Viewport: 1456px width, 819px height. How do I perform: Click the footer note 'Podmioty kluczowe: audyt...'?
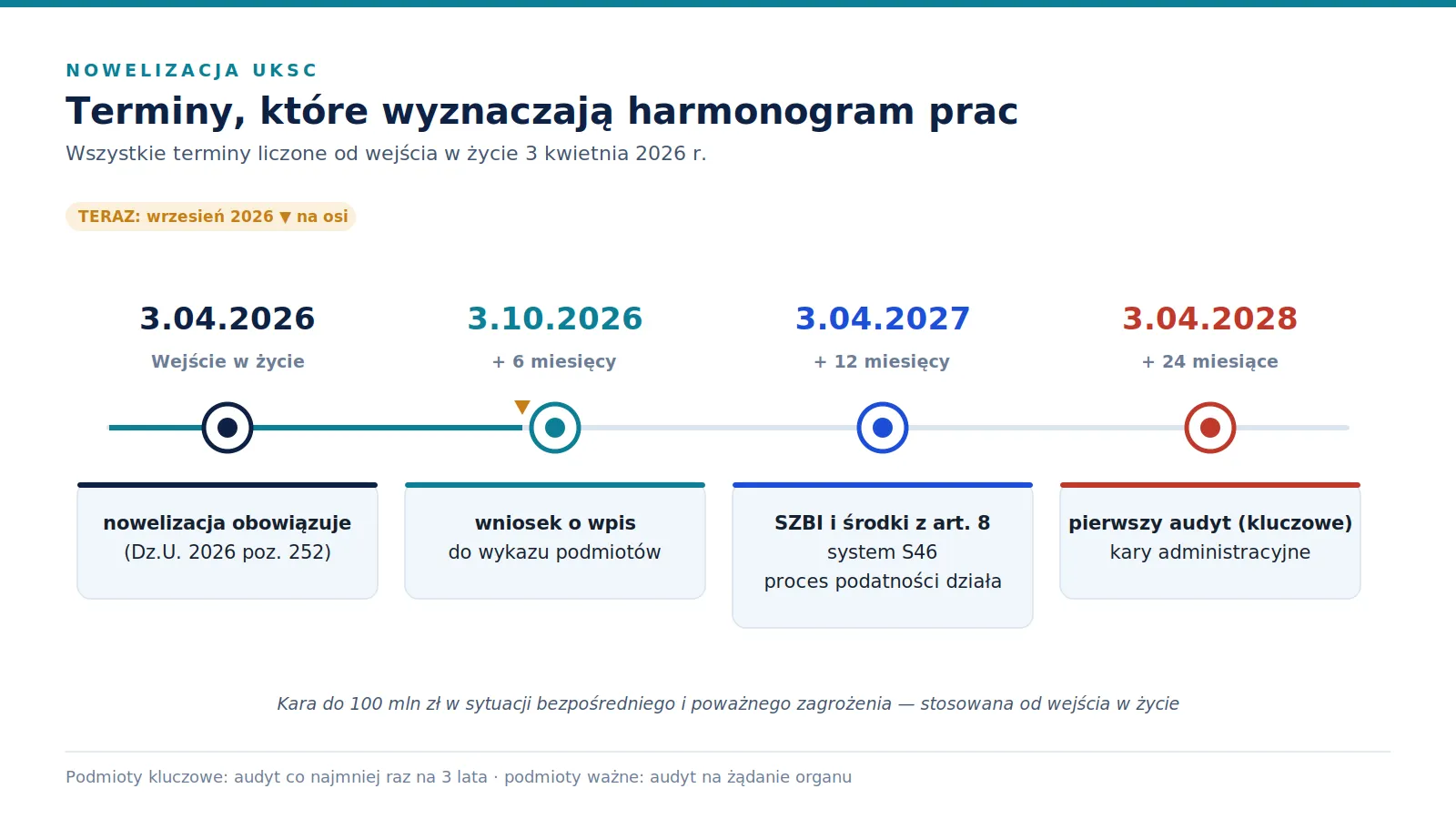(459, 776)
